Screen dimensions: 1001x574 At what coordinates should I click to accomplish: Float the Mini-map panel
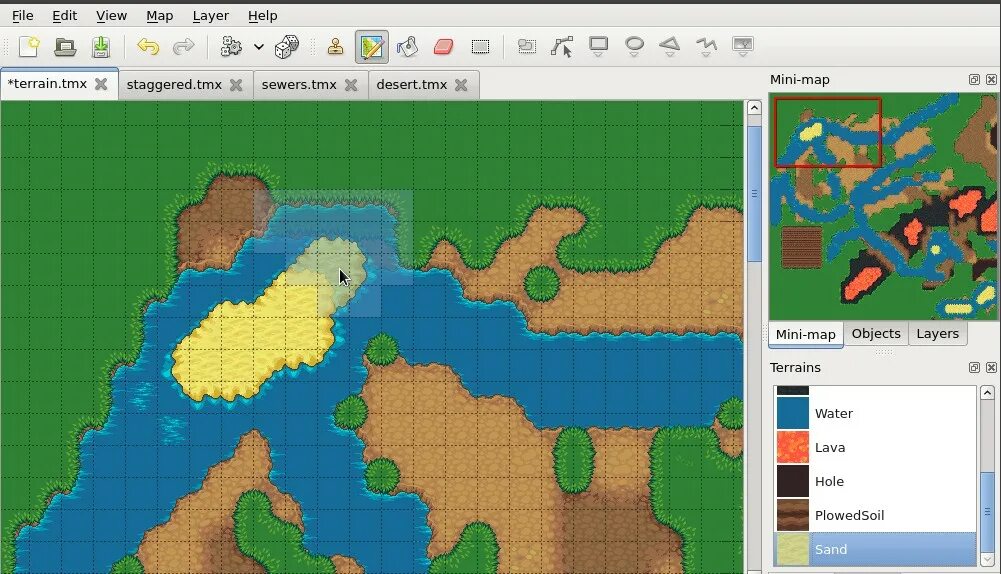pyautogui.click(x=974, y=79)
